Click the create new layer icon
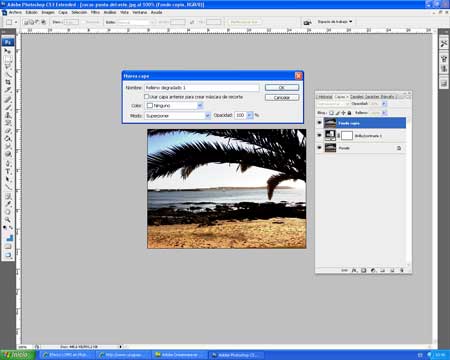Image resolution: width=450 pixels, height=360 pixels. (393, 270)
